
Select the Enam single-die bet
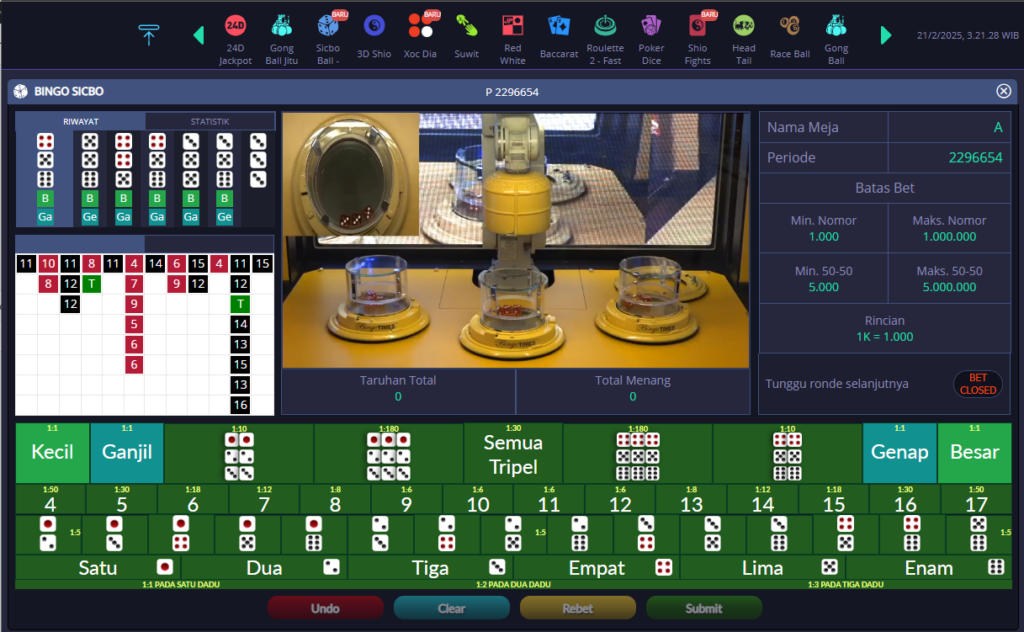929,567
